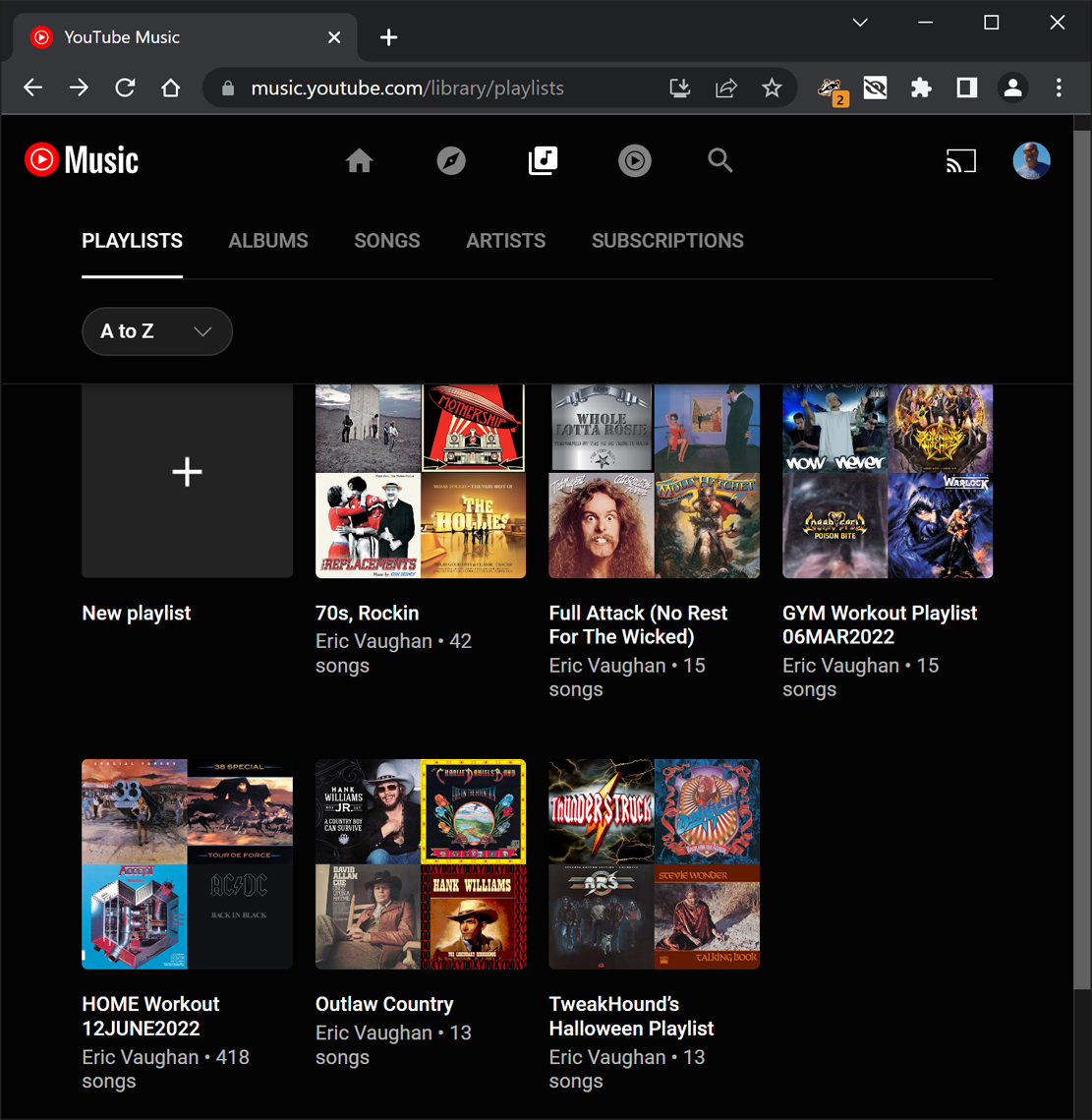Open the tab search chevron
Screen dimensions: 1092x1120
click(x=860, y=23)
